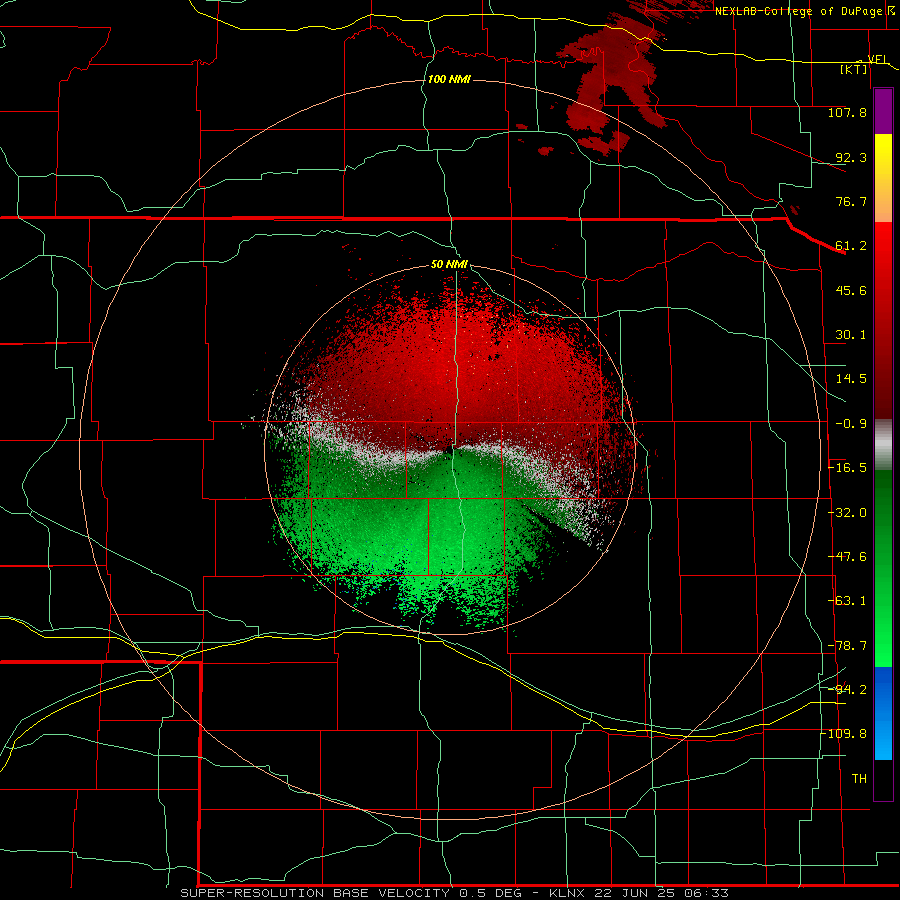Select the -0.9 scale value
Viewport: 900px width, 900px height.
tap(851, 424)
